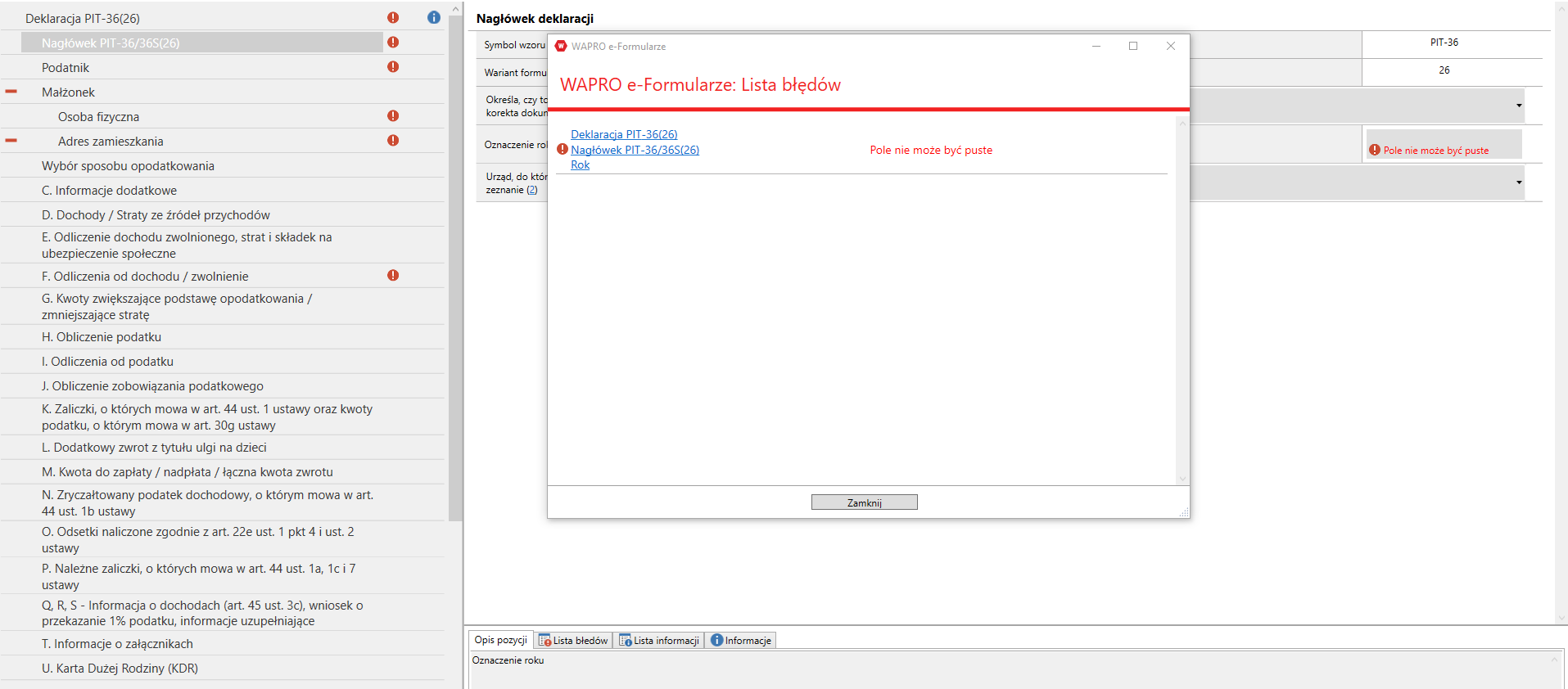
Task: Click error icon on Osoba fizyczna row
Action: [x=393, y=115]
